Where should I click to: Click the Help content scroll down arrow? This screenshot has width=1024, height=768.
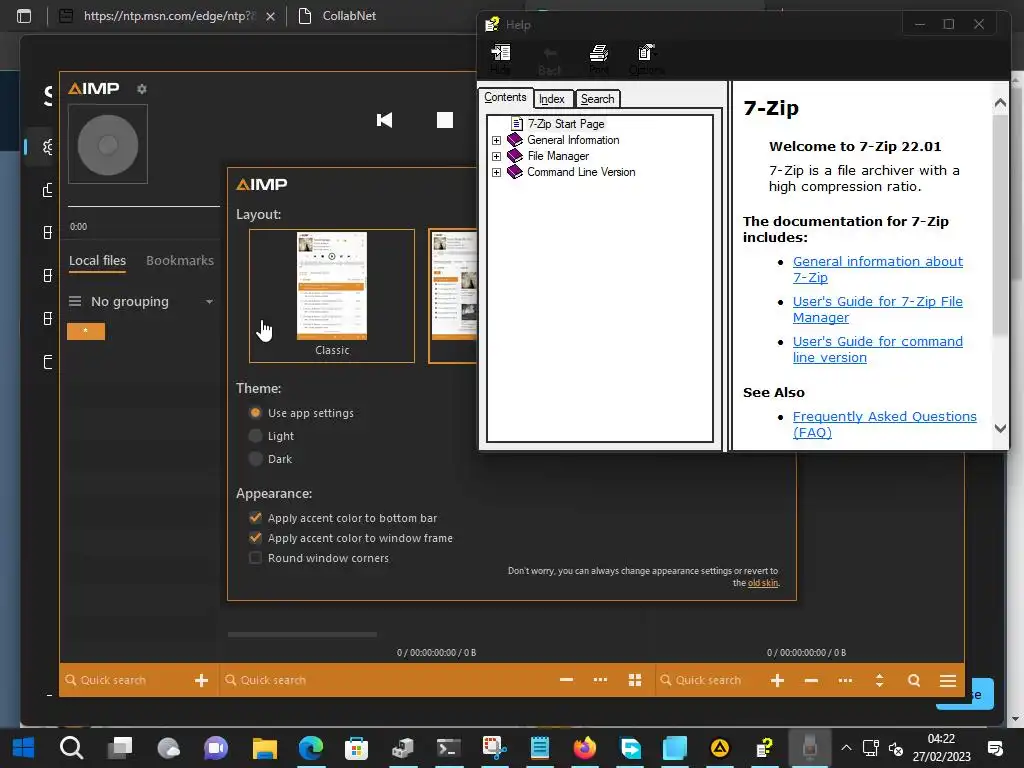tap(1000, 428)
